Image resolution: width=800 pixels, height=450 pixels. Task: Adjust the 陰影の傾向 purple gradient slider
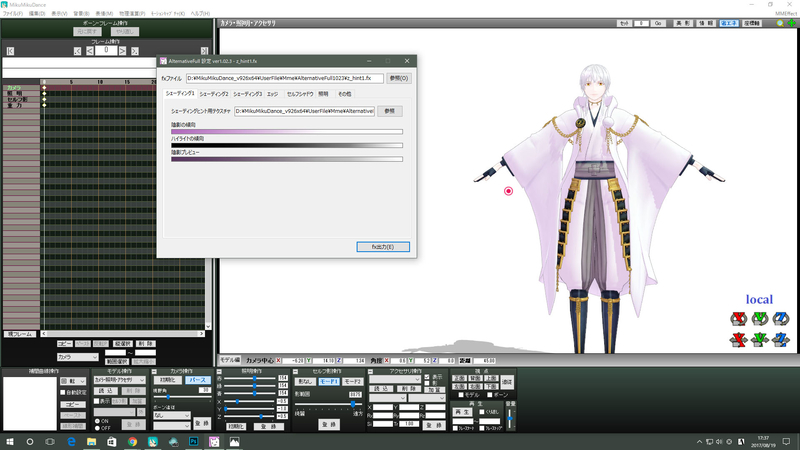pos(287,132)
